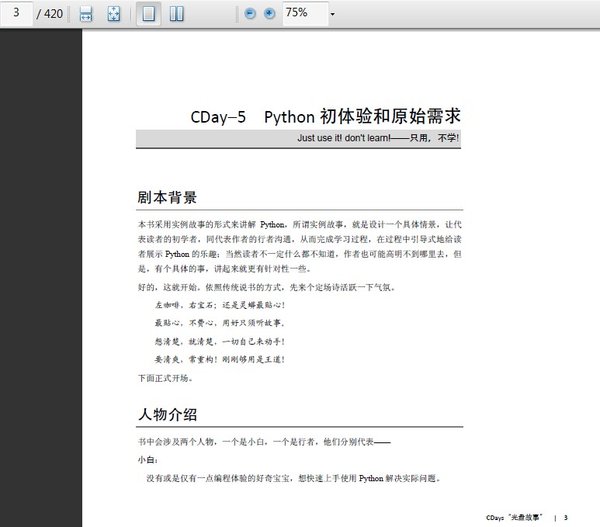The image size is (600, 527).
Task: Click the footer text CDays "光盘故事"
Action: [514, 517]
